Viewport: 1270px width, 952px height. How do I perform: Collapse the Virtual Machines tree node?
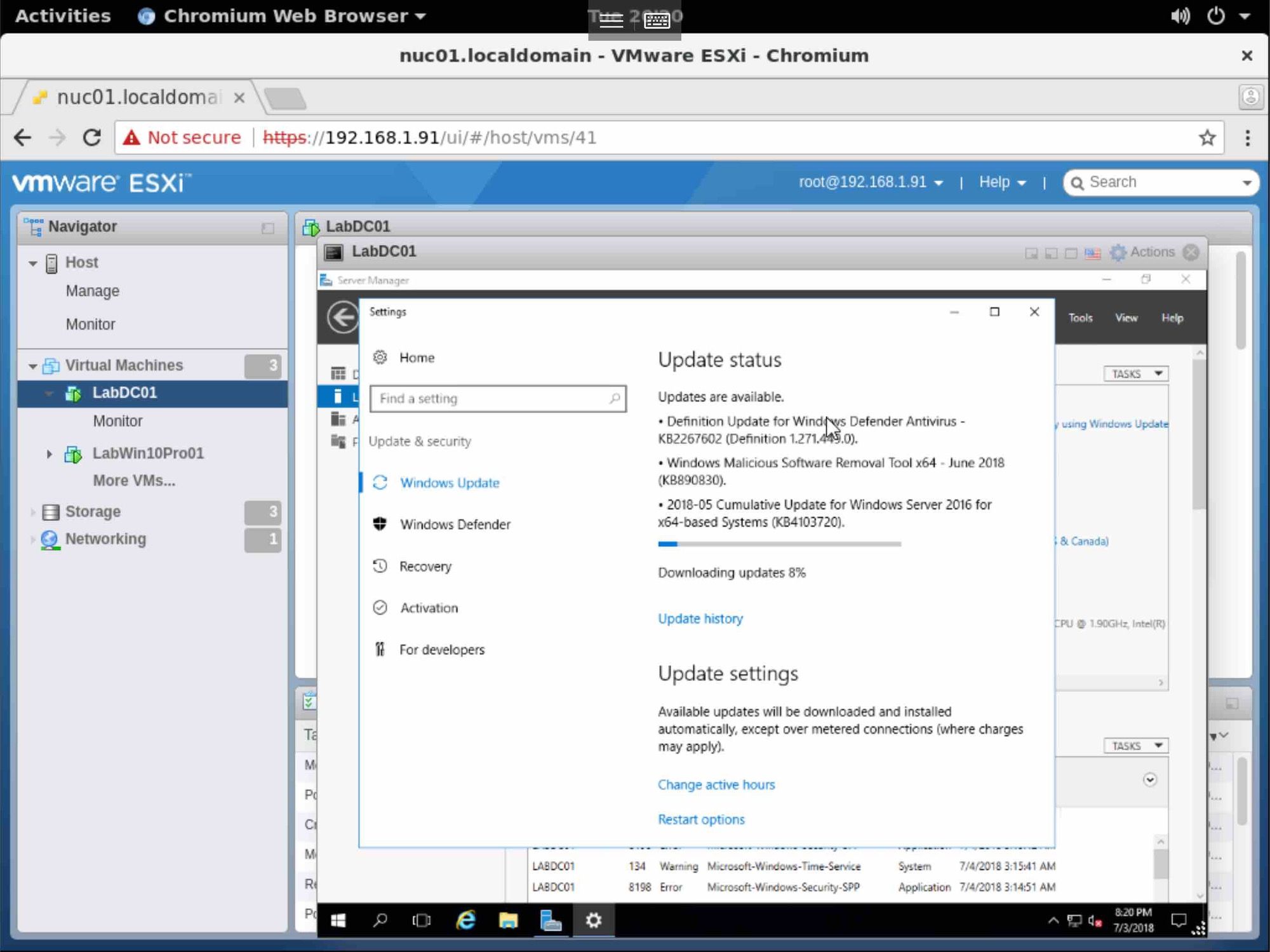click(x=33, y=366)
